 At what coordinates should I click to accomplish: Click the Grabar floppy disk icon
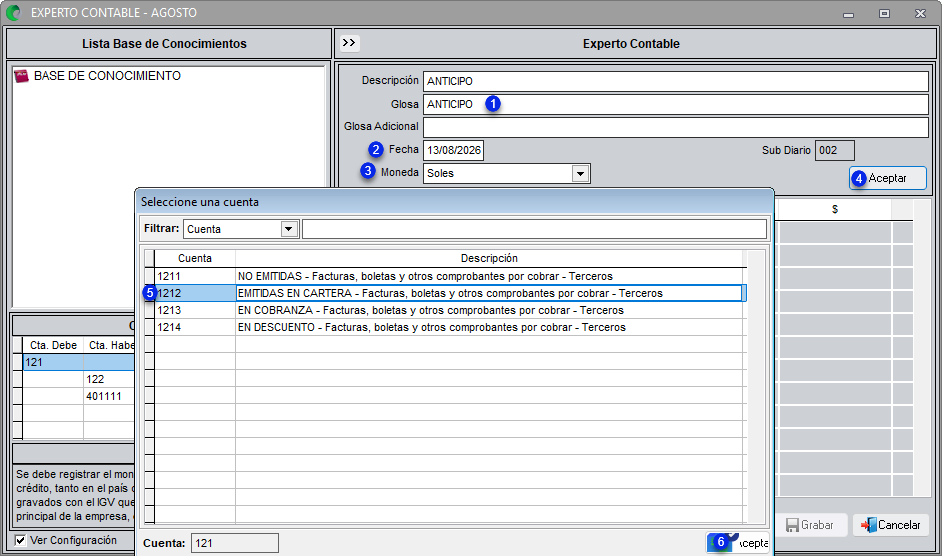792,525
